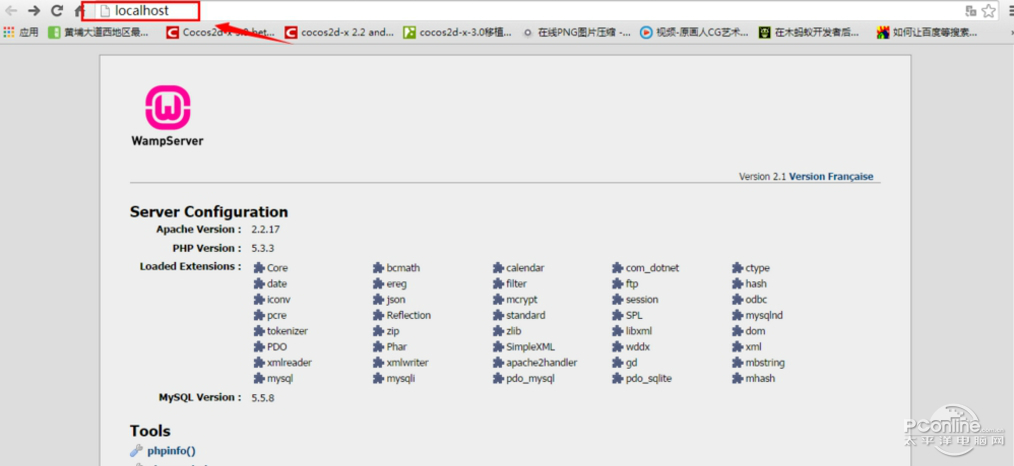The height and width of the screenshot is (466, 1014).
Task: Open the 视频-原画人CG艺术... bookmark
Action: click(x=695, y=32)
